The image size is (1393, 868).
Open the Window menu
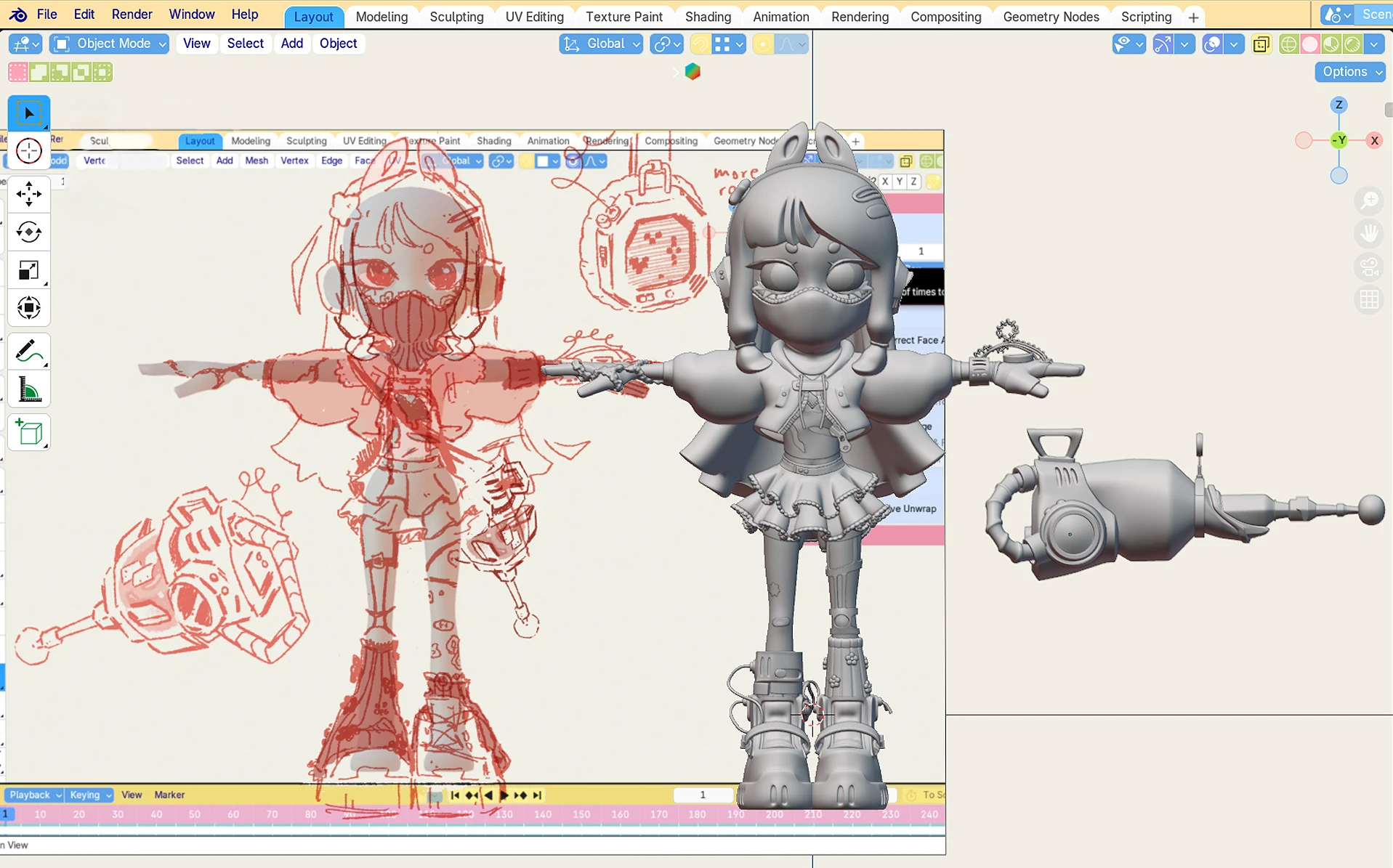[192, 15]
